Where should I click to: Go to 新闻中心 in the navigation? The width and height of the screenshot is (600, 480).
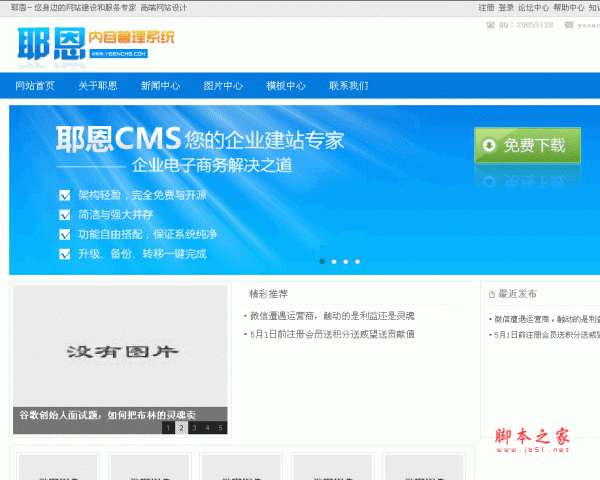coord(160,86)
